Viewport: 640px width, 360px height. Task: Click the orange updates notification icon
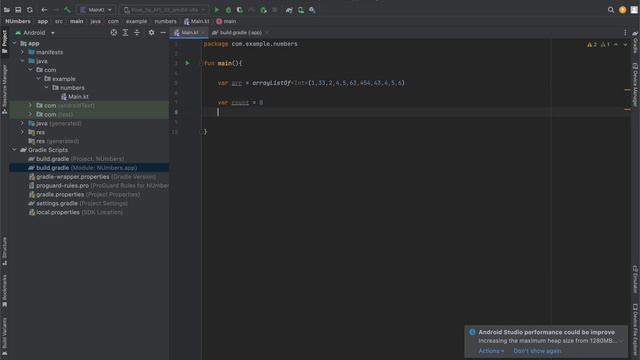[x=622, y=10]
